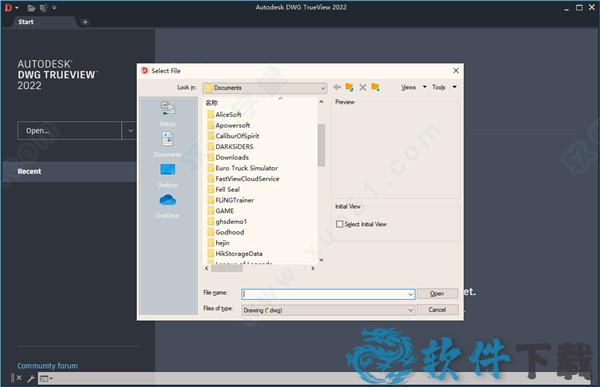
Task: Click the Open... button on Start page
Action: (x=69, y=131)
